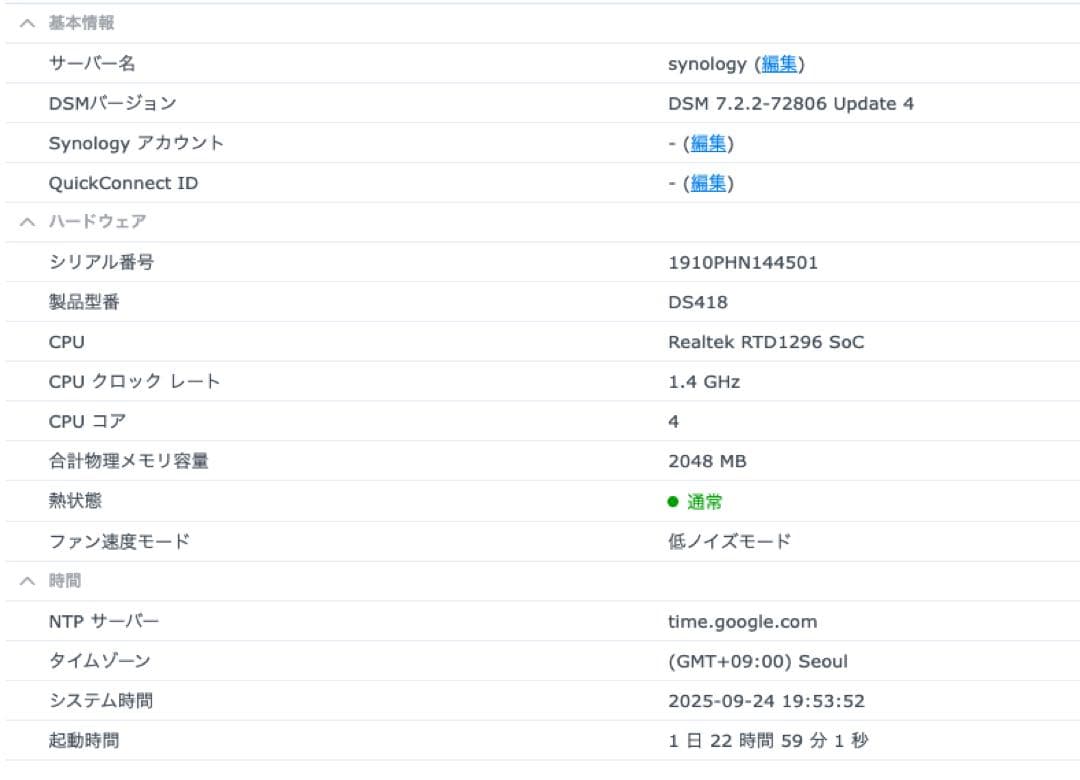
Task: Click 編集 for the Synology アカウント
Action: click(708, 143)
